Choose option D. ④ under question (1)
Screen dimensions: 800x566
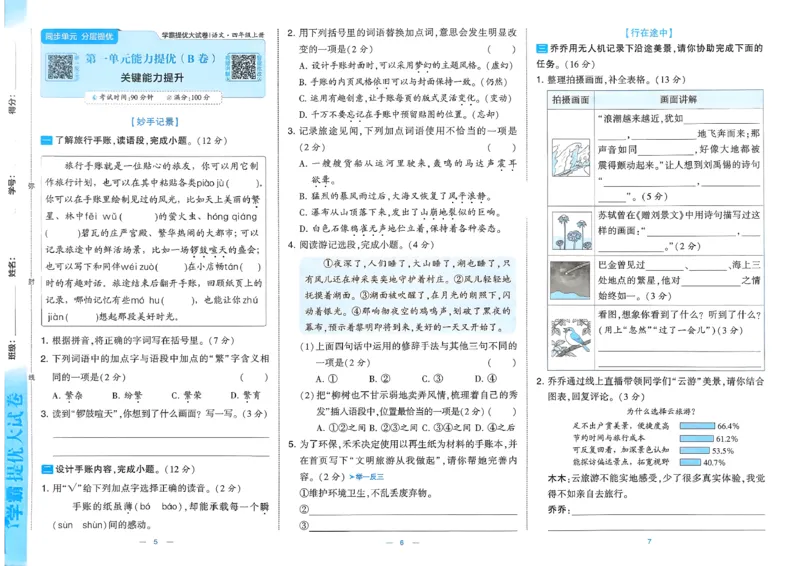[x=486, y=379]
